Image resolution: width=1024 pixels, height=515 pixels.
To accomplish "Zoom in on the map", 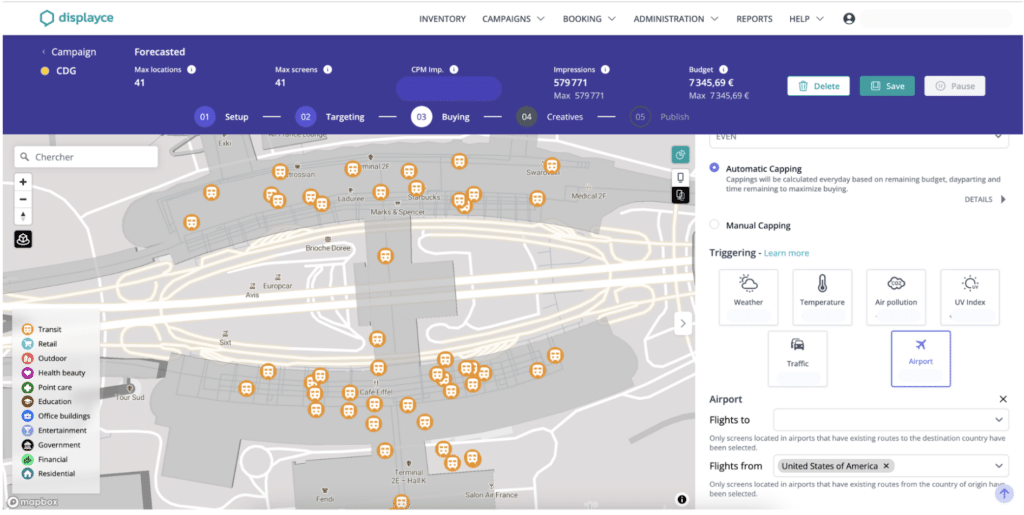I will (x=23, y=182).
